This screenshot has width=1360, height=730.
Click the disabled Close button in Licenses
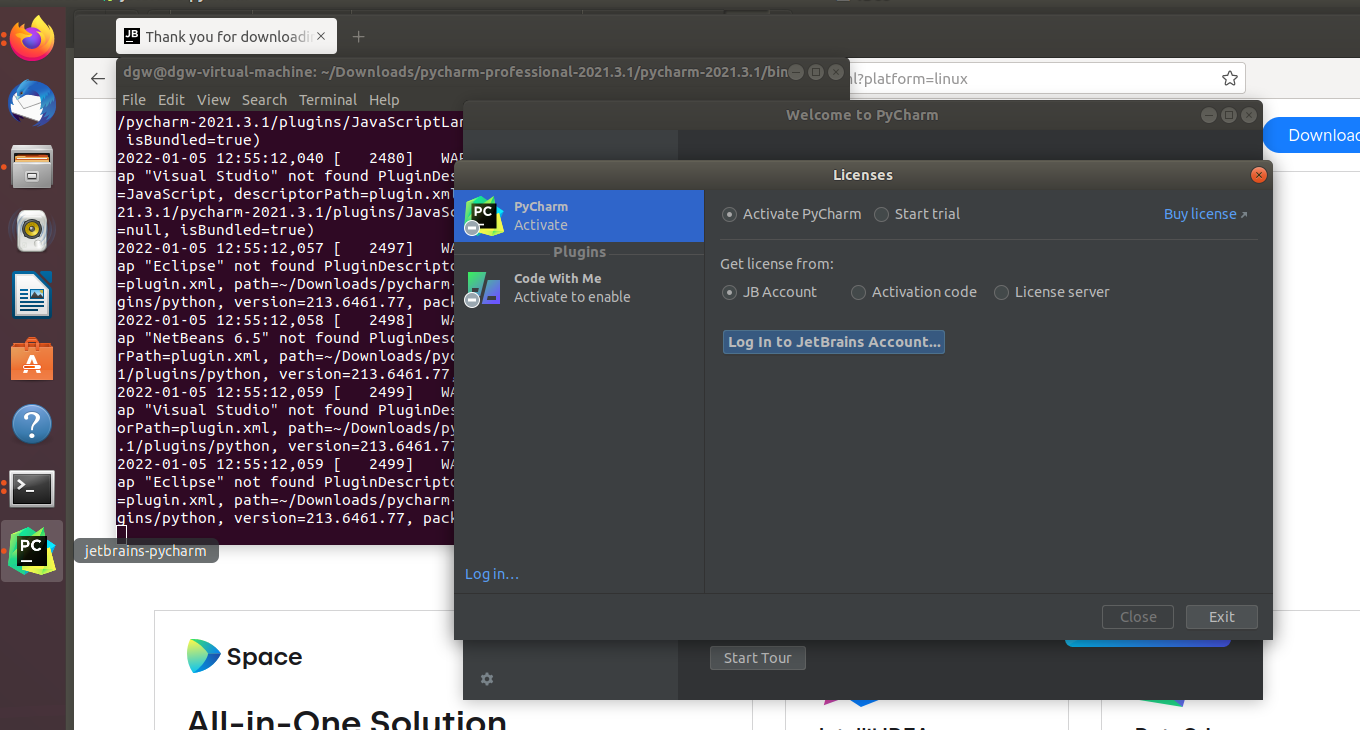pyautogui.click(x=1138, y=617)
